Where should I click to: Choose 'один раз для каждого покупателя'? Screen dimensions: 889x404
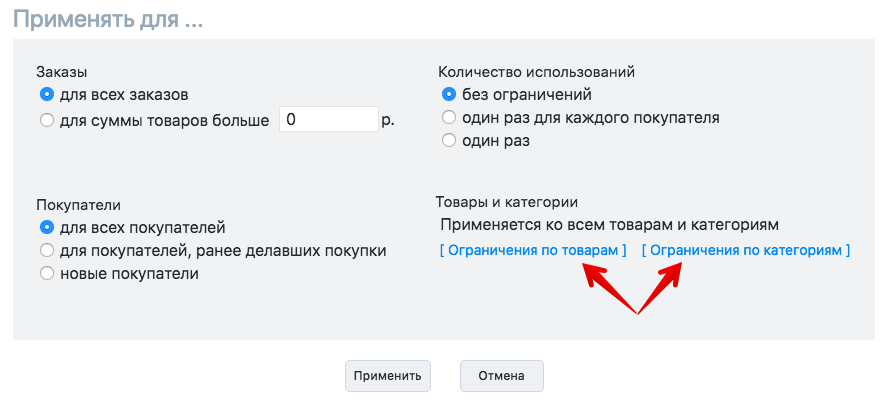[x=449, y=117]
